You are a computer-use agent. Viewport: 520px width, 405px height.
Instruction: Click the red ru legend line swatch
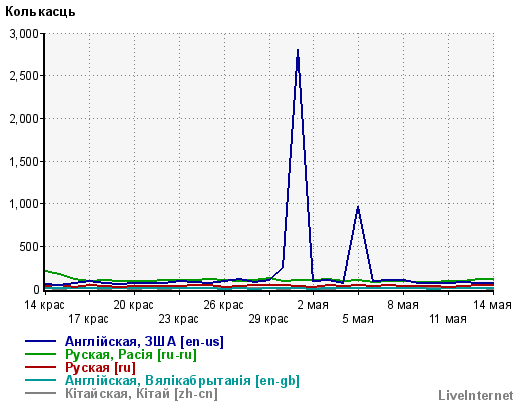pos(40,367)
